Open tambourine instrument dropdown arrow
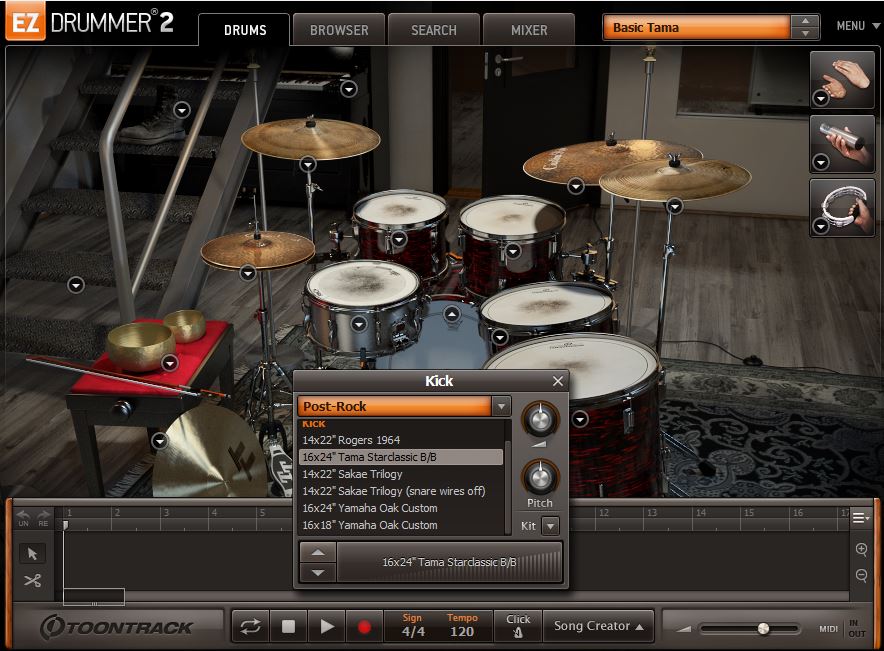This screenshot has height=651, width=884. pos(820,227)
